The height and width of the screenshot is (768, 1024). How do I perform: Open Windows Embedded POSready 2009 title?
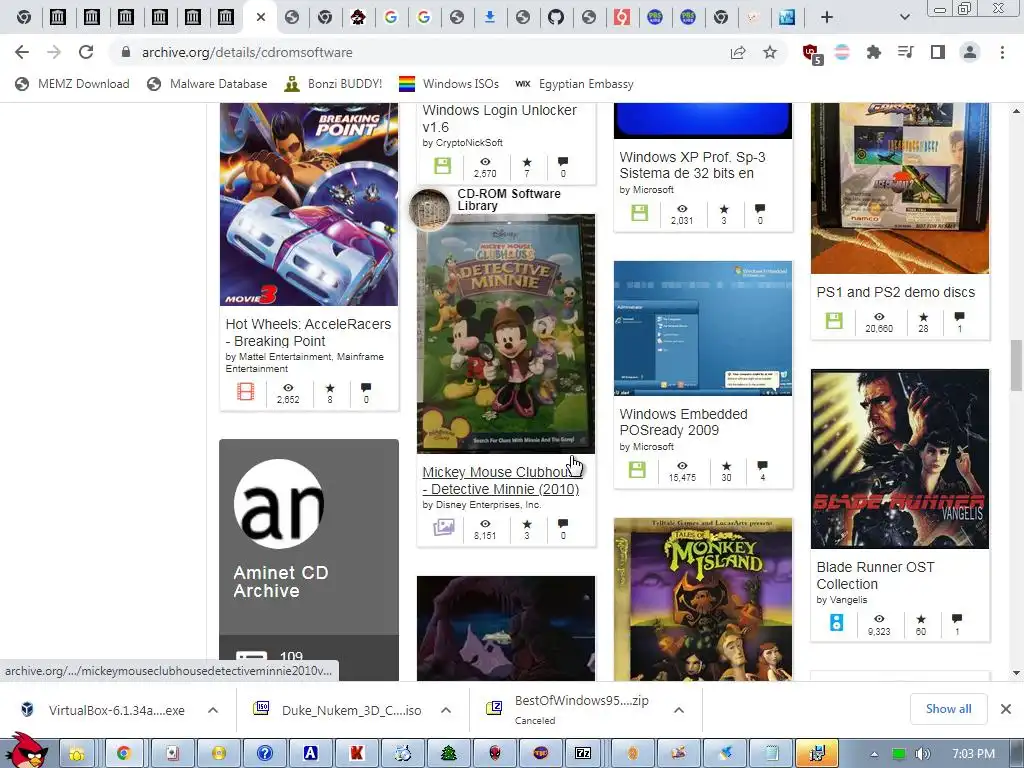click(683, 422)
